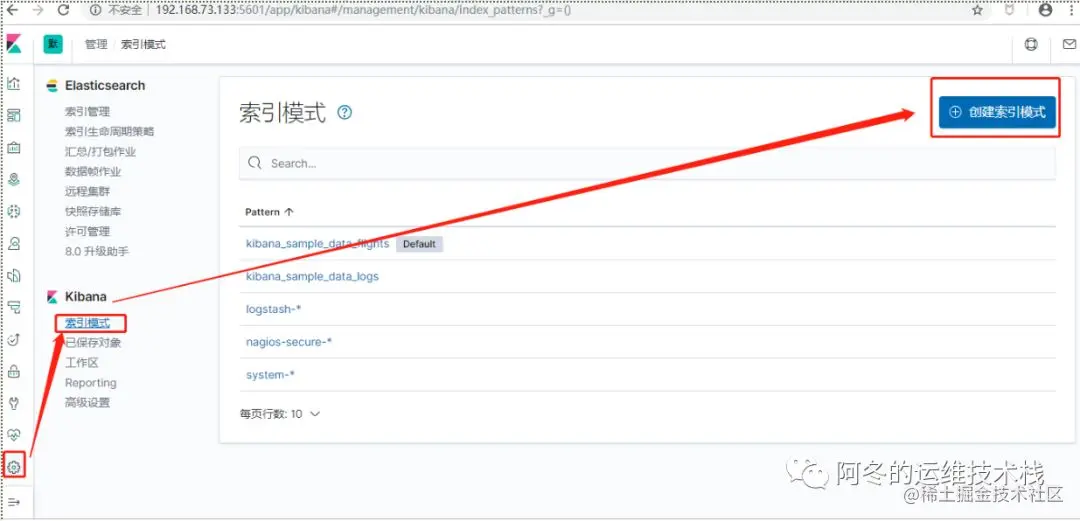Sort the list by the Pattern column header
The height and width of the screenshot is (521, 1080).
(269, 212)
